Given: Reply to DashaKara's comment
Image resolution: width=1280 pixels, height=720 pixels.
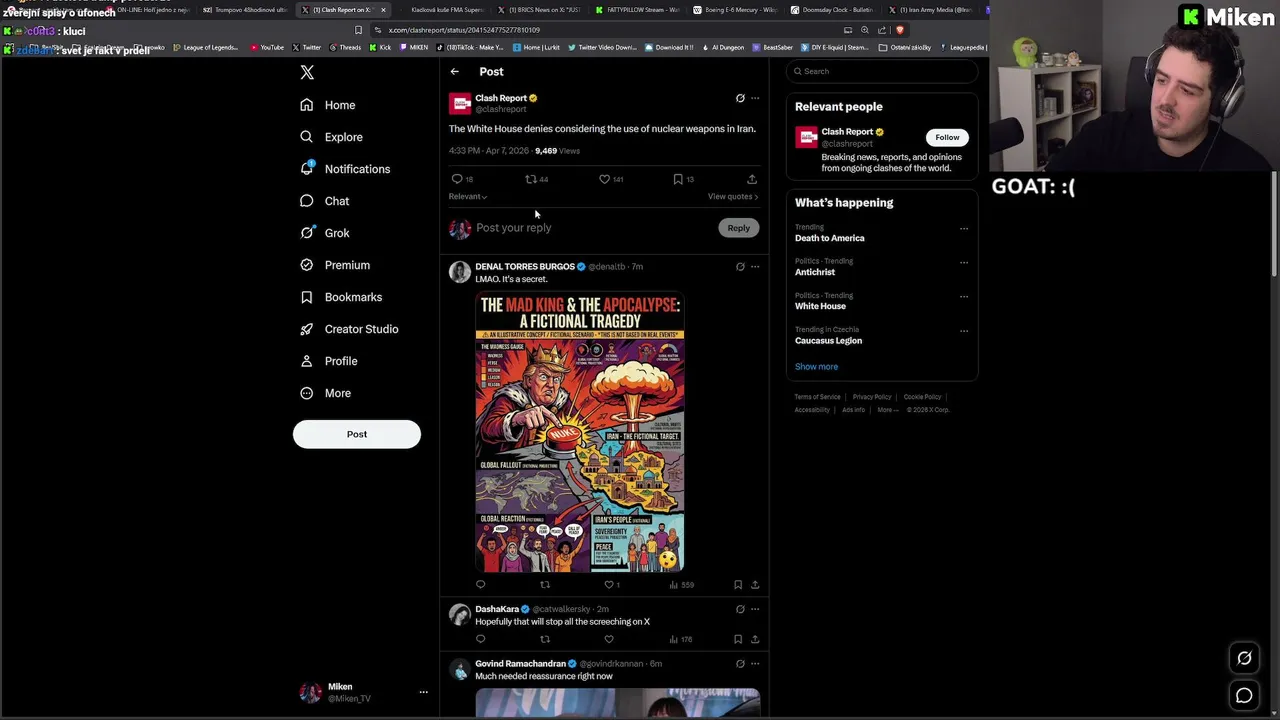Looking at the screenshot, I should coord(480,639).
